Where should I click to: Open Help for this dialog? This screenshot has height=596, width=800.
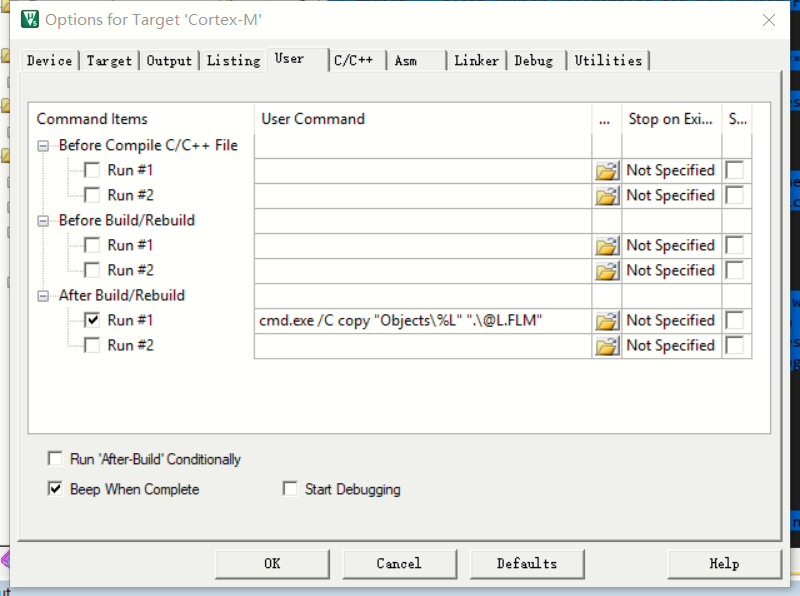click(724, 564)
